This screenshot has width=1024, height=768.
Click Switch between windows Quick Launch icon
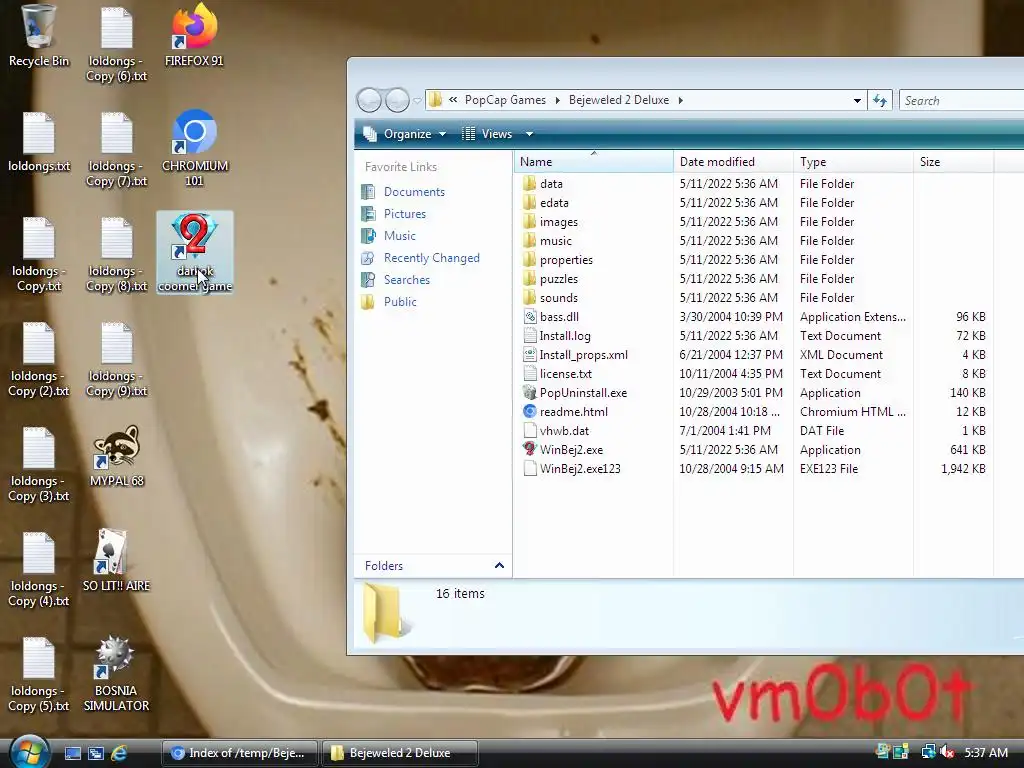(x=95, y=753)
